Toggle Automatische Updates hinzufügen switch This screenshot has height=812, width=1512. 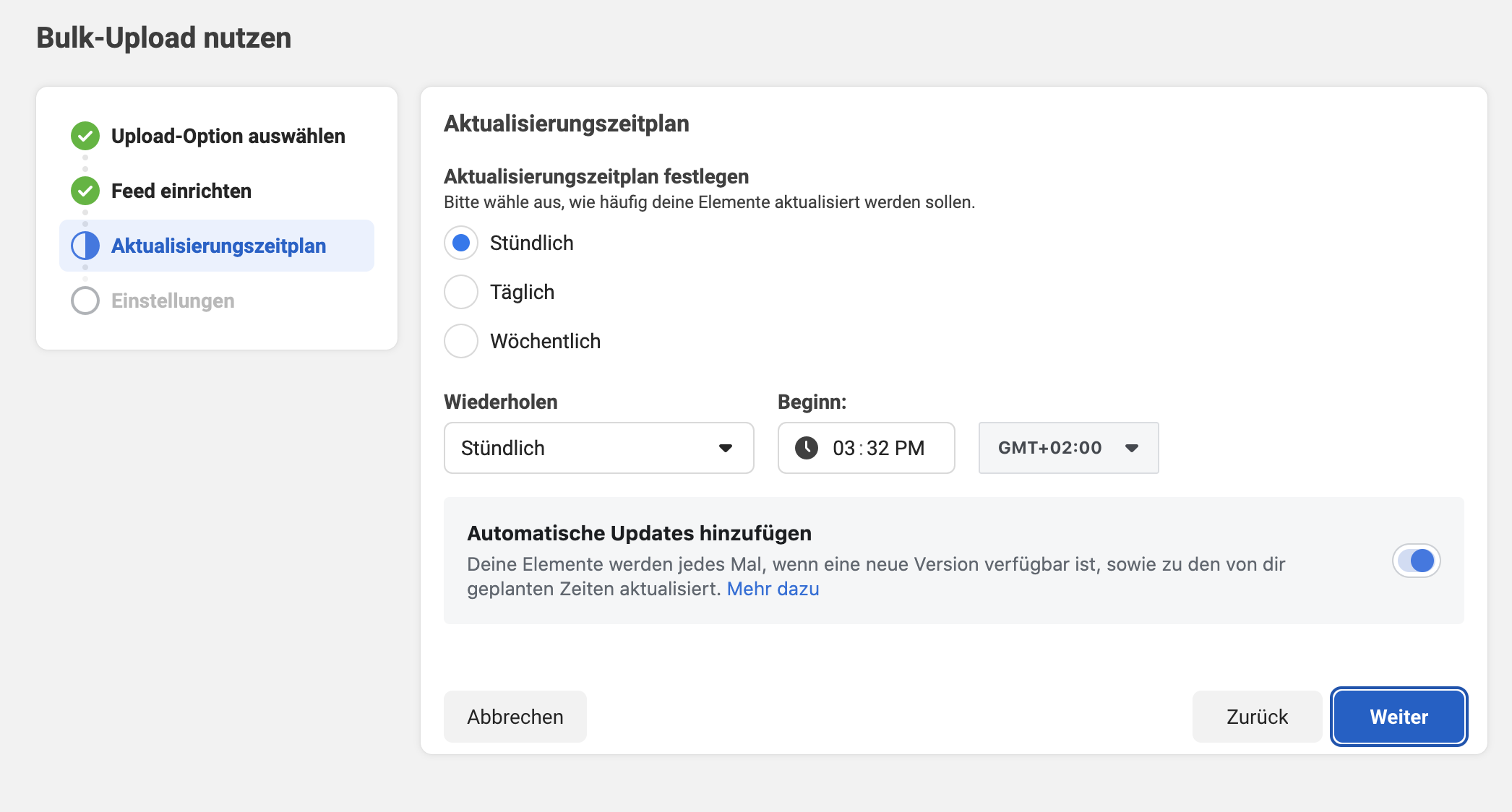1417,561
